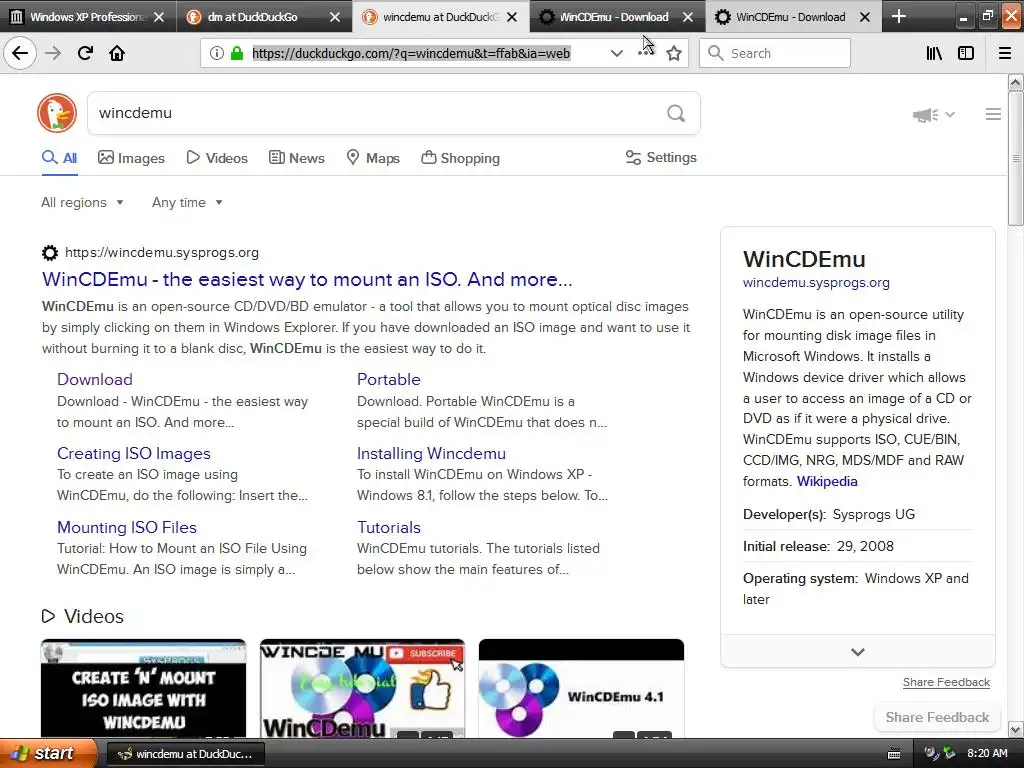Click the Share Feedback floating button
Image resolution: width=1024 pixels, height=768 pixels.
pos(937,717)
